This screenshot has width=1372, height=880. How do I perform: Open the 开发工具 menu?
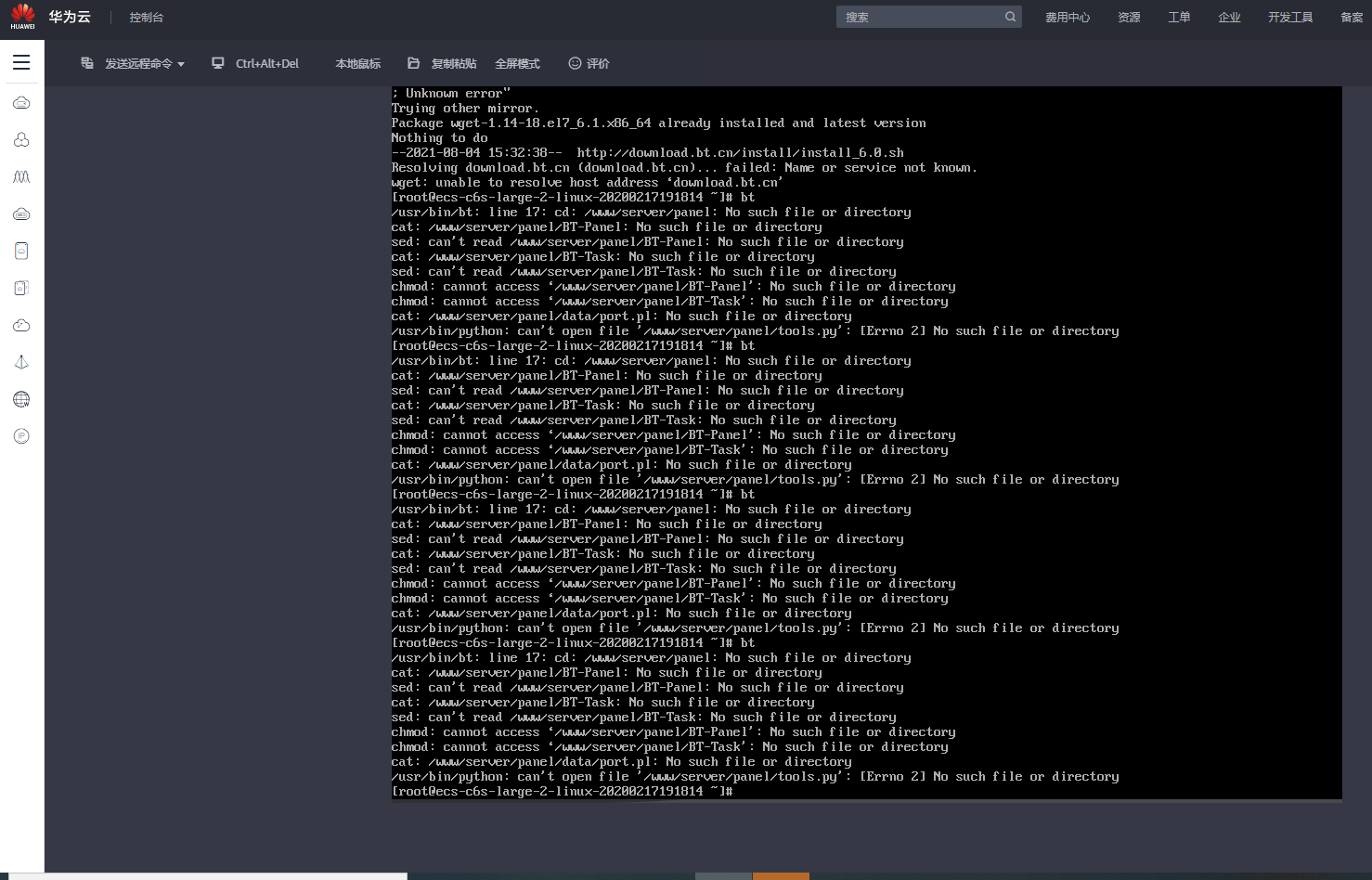(x=1289, y=17)
